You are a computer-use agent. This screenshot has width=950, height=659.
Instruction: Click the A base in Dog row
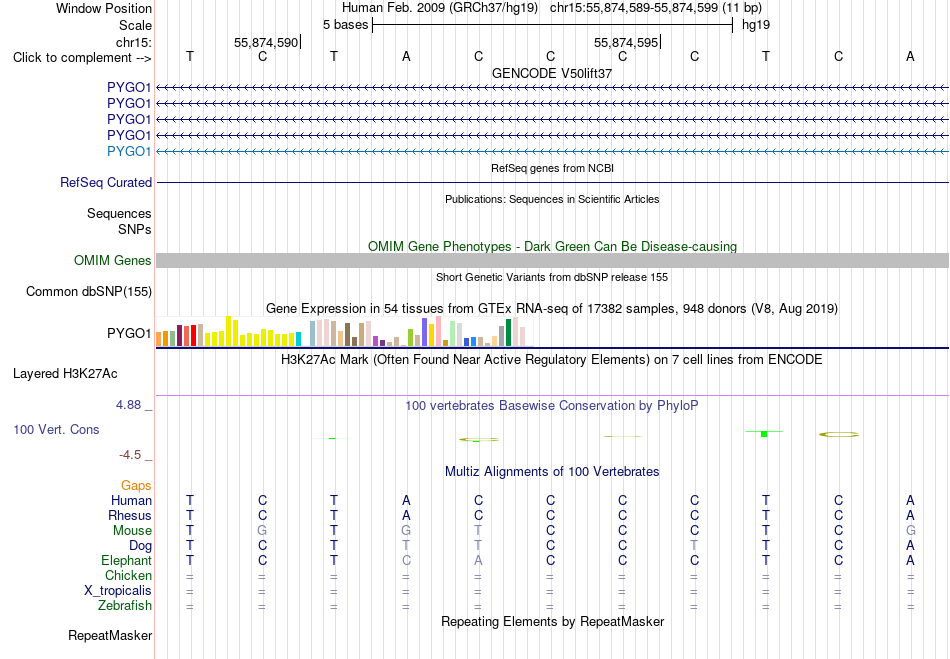click(x=910, y=546)
